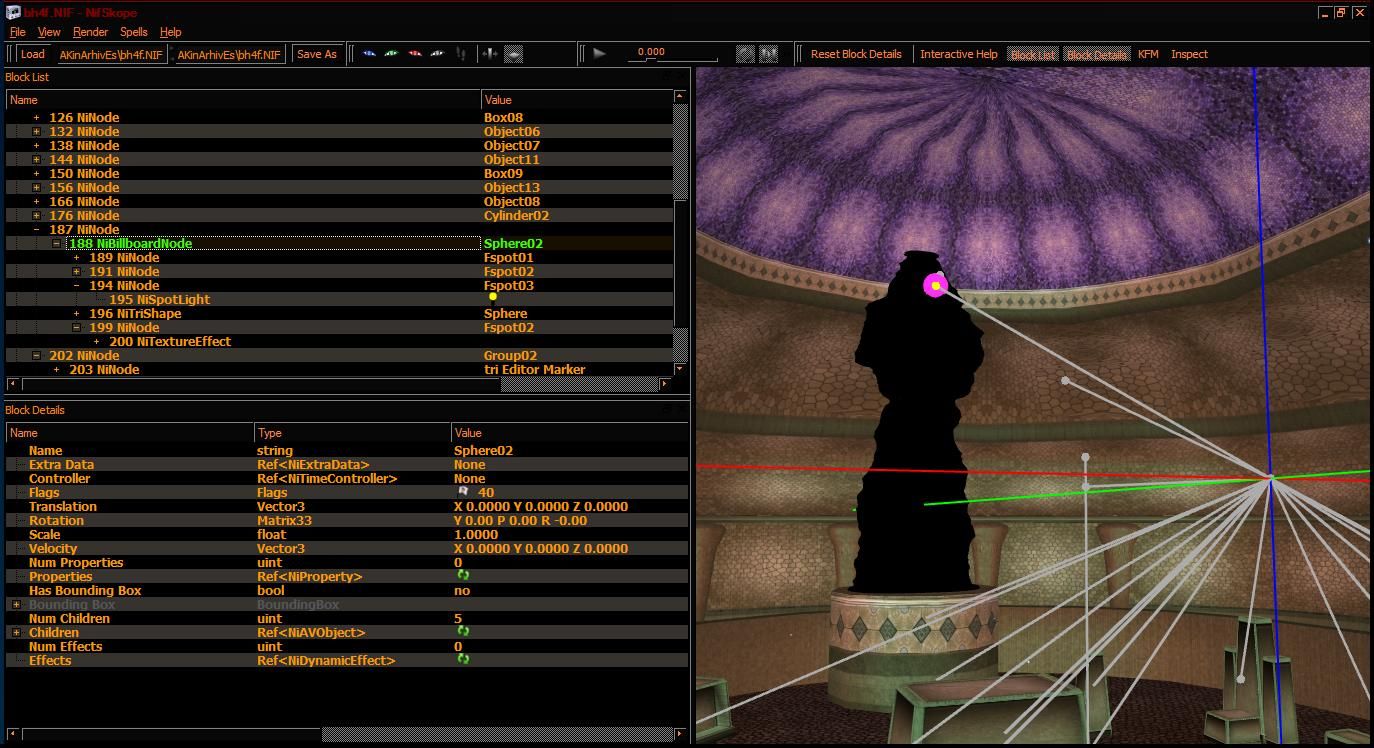Collapse 188 NiBillboardNode Sphere02

(x=57, y=243)
